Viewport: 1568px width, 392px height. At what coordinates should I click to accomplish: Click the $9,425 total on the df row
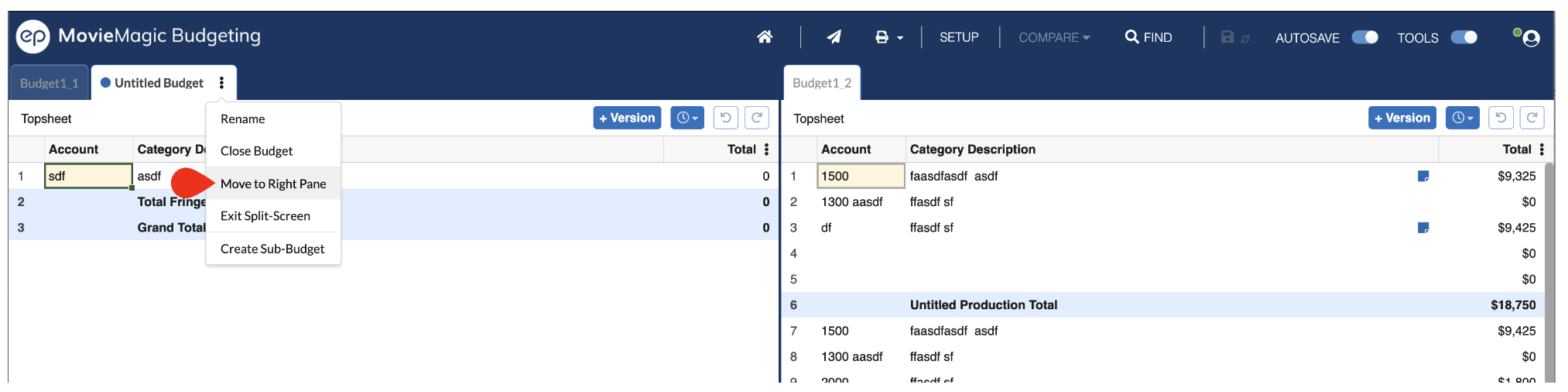click(x=1516, y=228)
